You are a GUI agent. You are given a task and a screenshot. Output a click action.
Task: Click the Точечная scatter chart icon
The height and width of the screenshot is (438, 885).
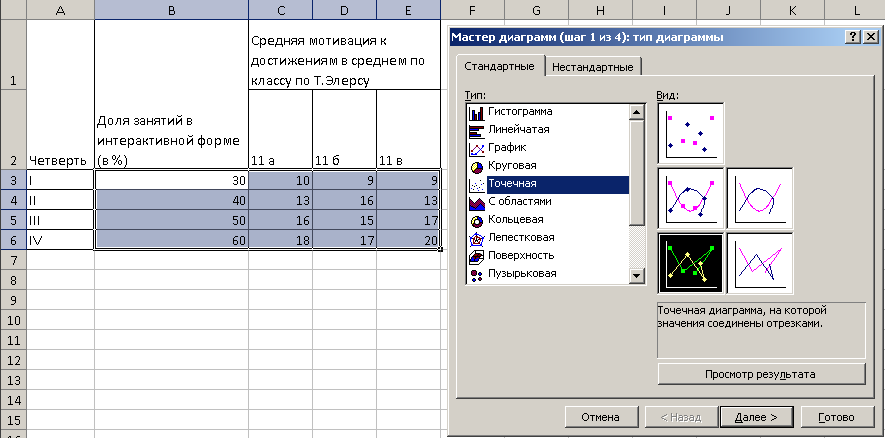(x=477, y=185)
